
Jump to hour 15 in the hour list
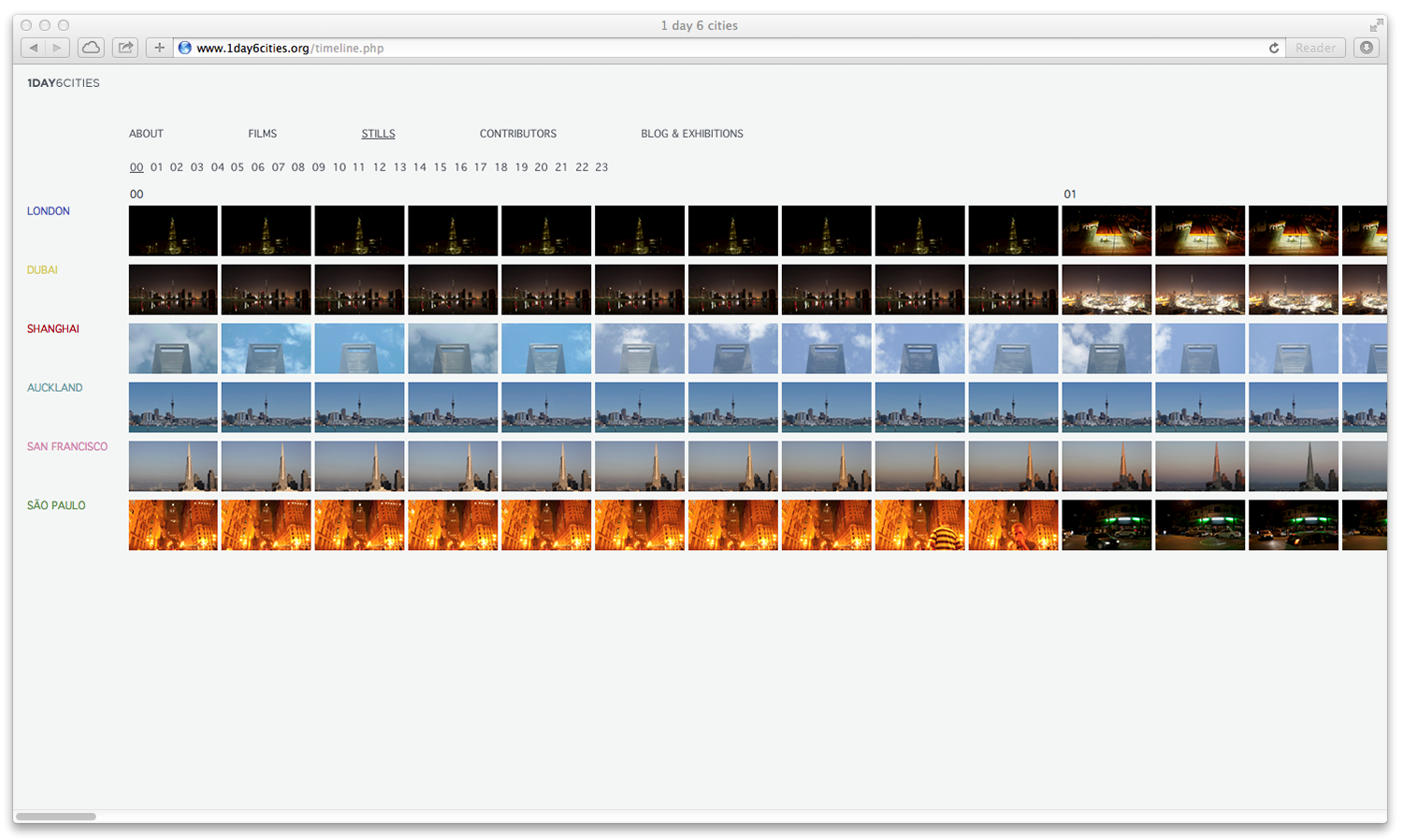[440, 167]
